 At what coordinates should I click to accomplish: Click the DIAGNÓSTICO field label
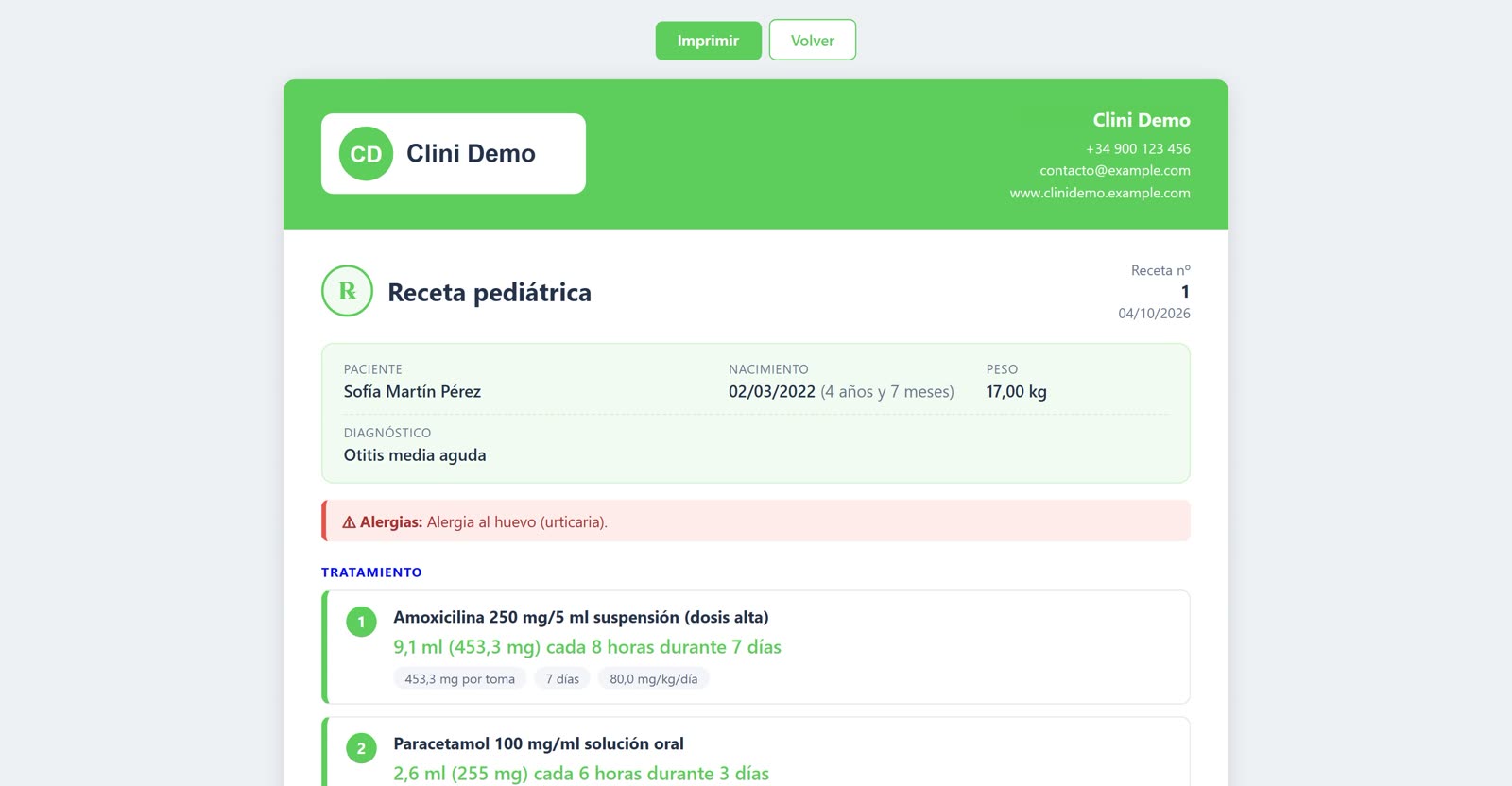387,433
